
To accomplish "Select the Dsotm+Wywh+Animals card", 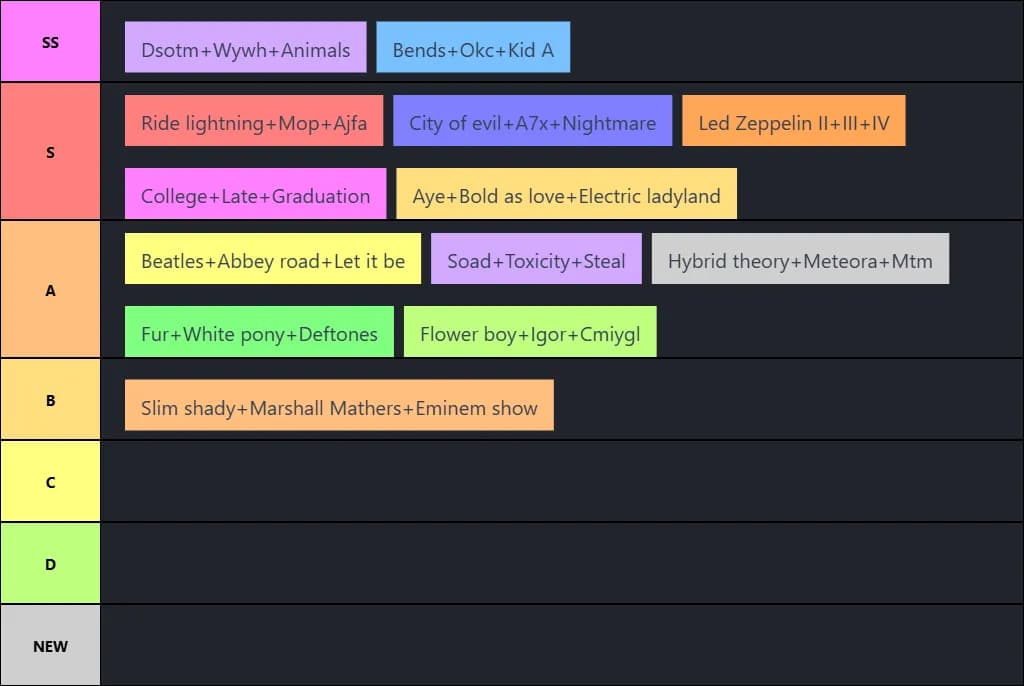I will 245,48.
